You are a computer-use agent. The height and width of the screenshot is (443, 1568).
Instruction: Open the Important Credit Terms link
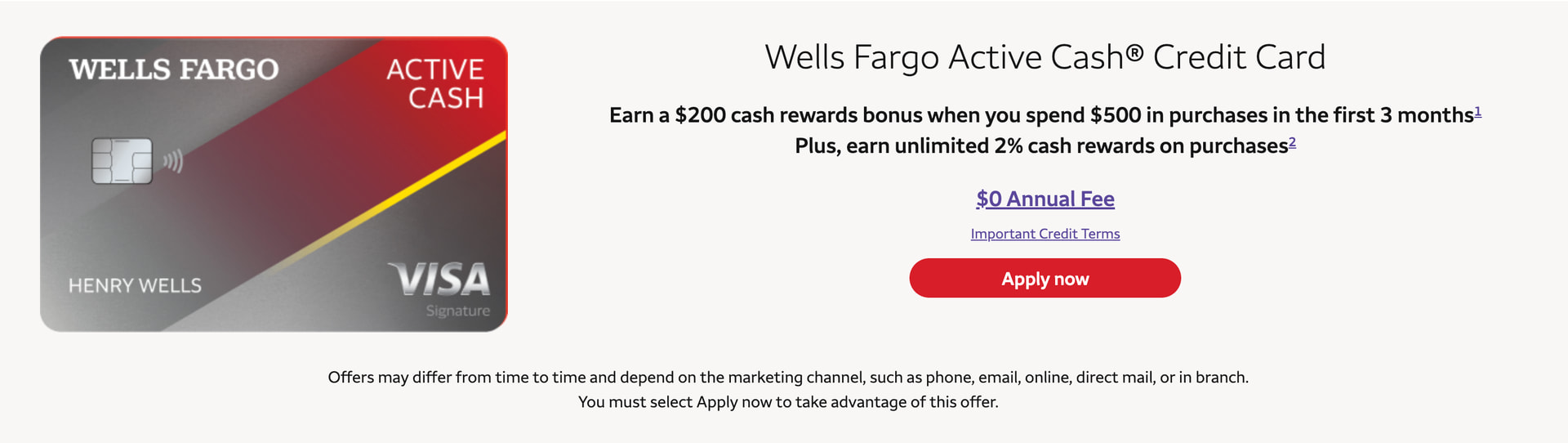tap(1045, 234)
